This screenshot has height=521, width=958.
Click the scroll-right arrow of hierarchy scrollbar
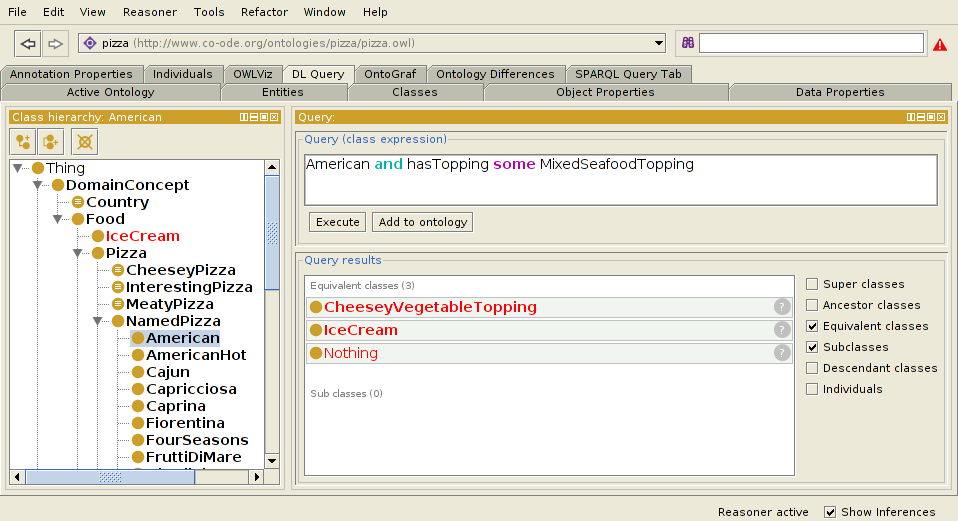point(257,477)
